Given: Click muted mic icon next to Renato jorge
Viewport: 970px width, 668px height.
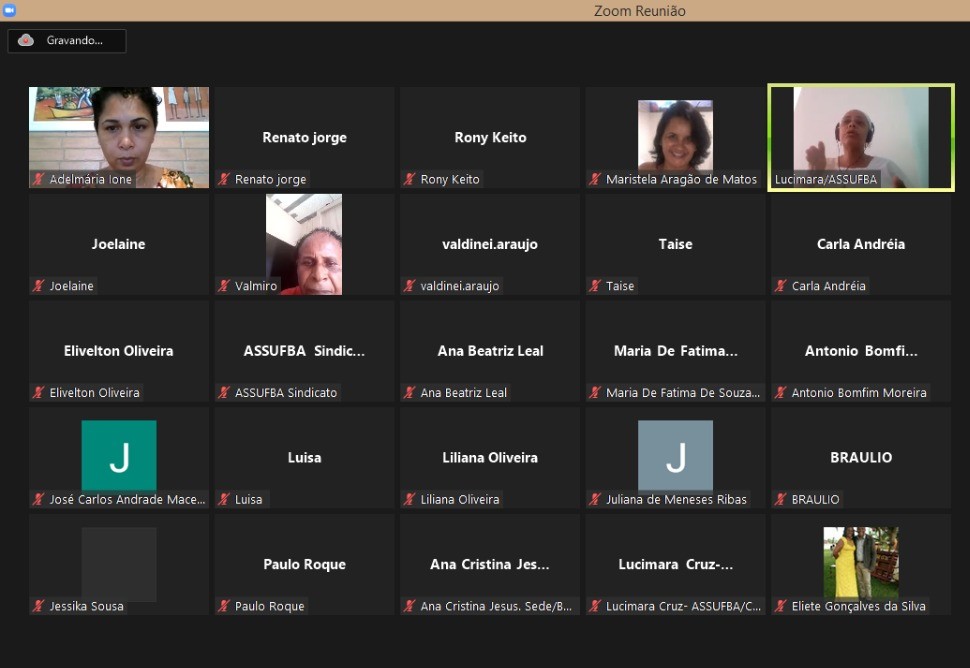Looking at the screenshot, I should [225, 180].
